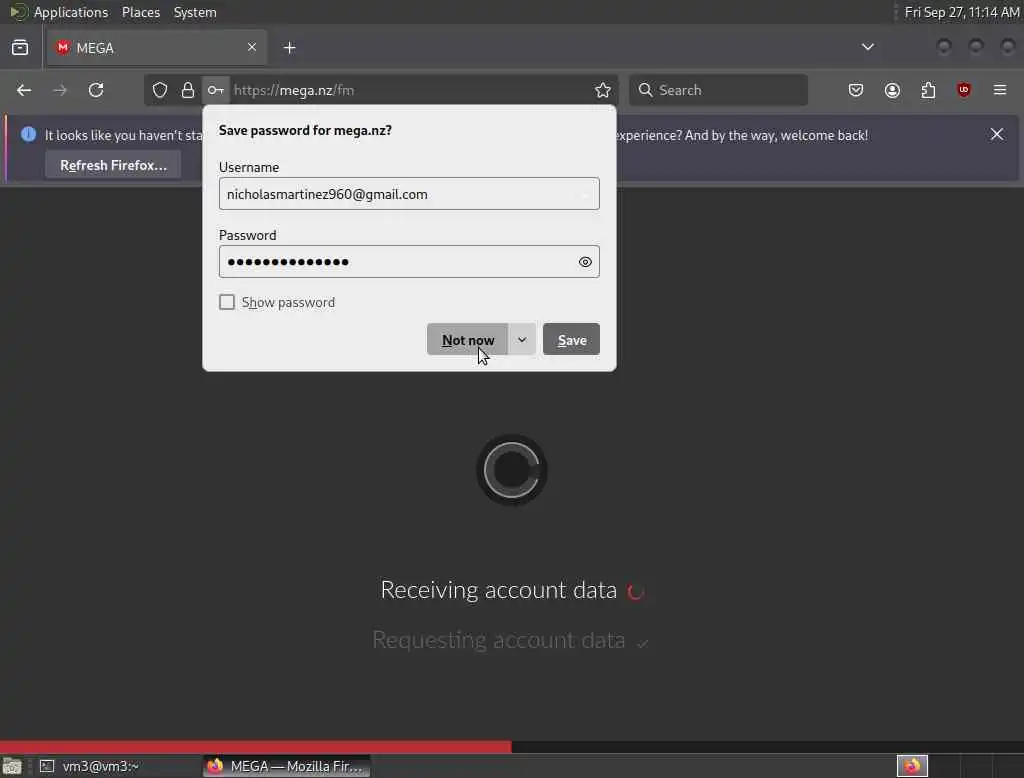Click the Username input field
Viewport: 1024px width, 778px height.
tap(409, 194)
